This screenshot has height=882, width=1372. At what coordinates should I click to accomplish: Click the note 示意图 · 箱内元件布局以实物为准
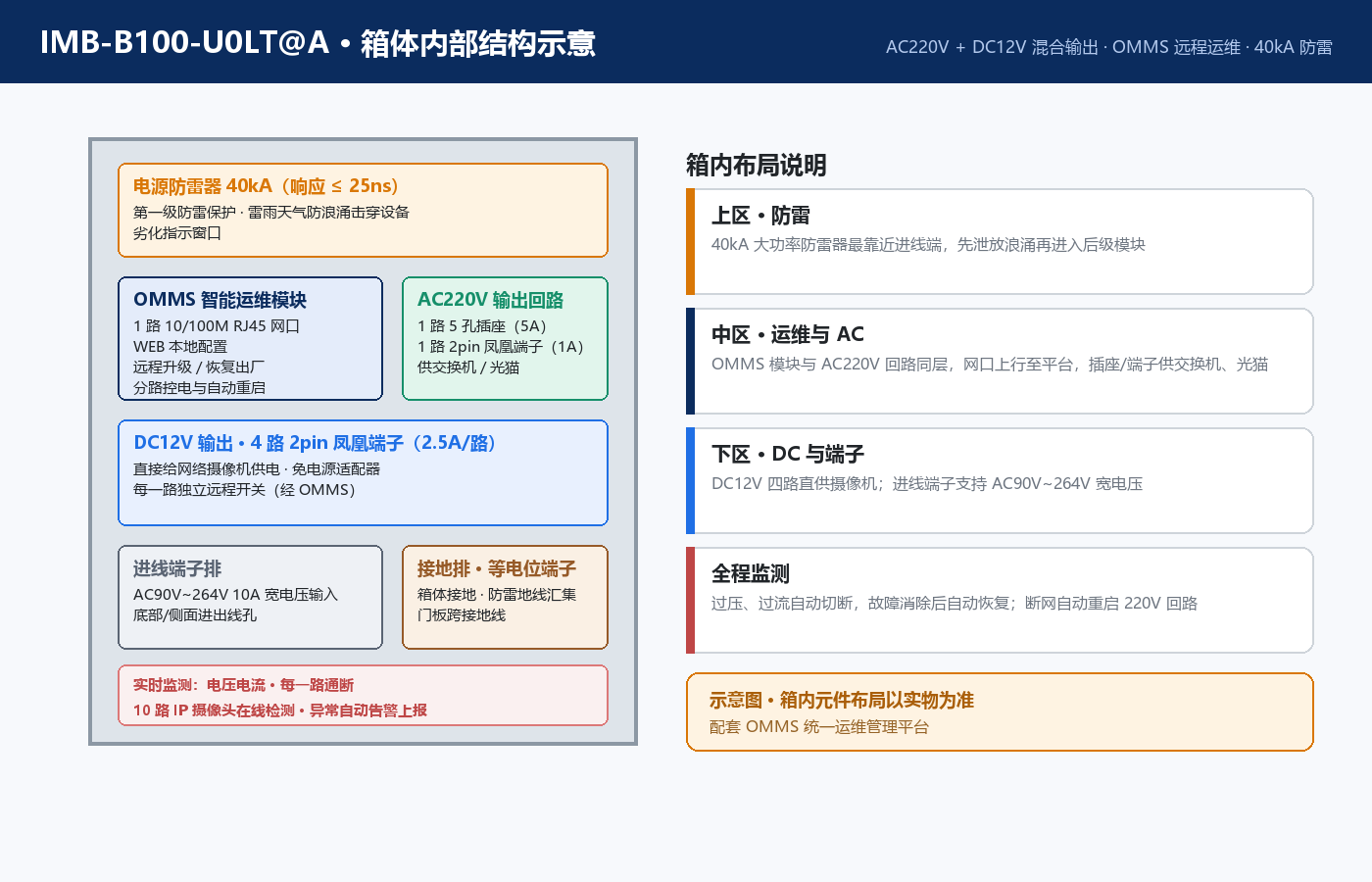click(842, 701)
